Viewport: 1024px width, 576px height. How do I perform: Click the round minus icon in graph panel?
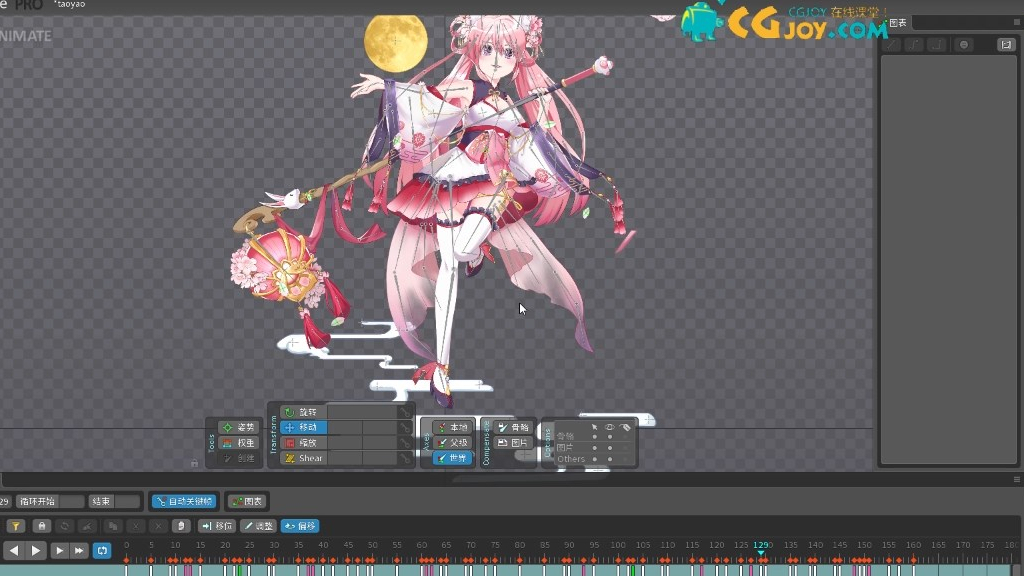click(x=964, y=44)
